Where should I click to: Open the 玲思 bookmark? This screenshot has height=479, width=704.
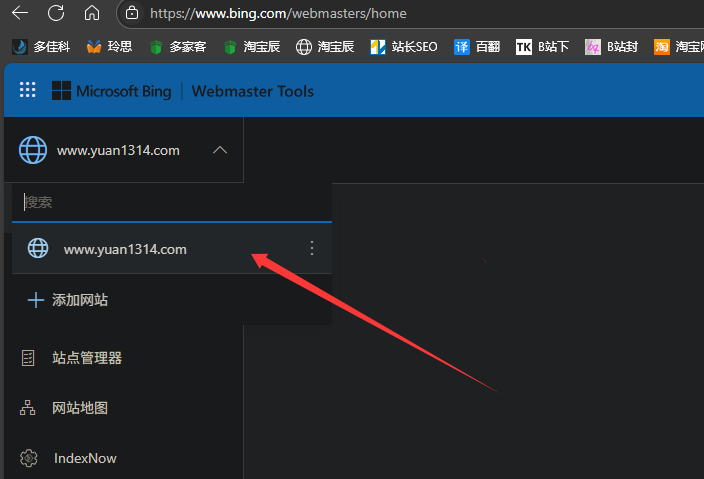tap(109, 47)
